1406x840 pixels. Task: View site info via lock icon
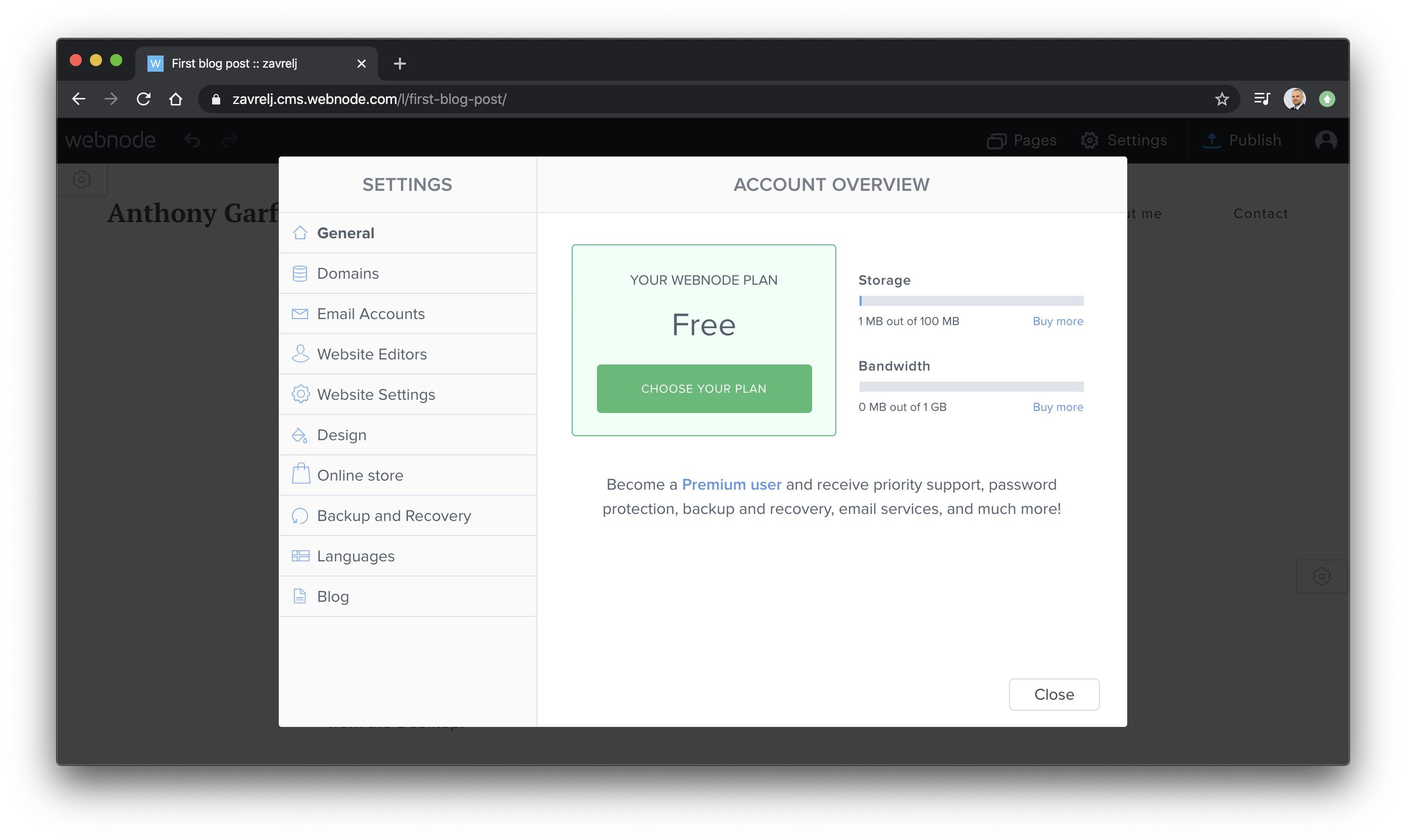point(216,99)
